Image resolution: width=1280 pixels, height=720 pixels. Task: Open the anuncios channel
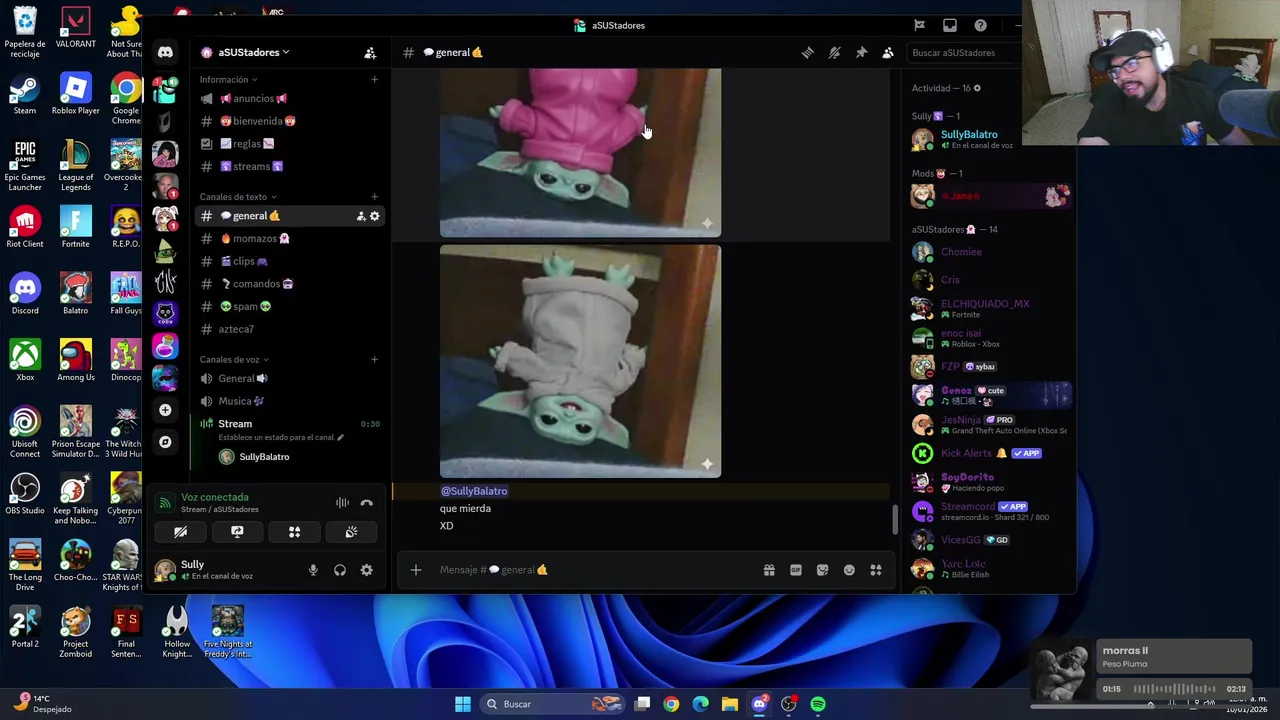[288, 99]
